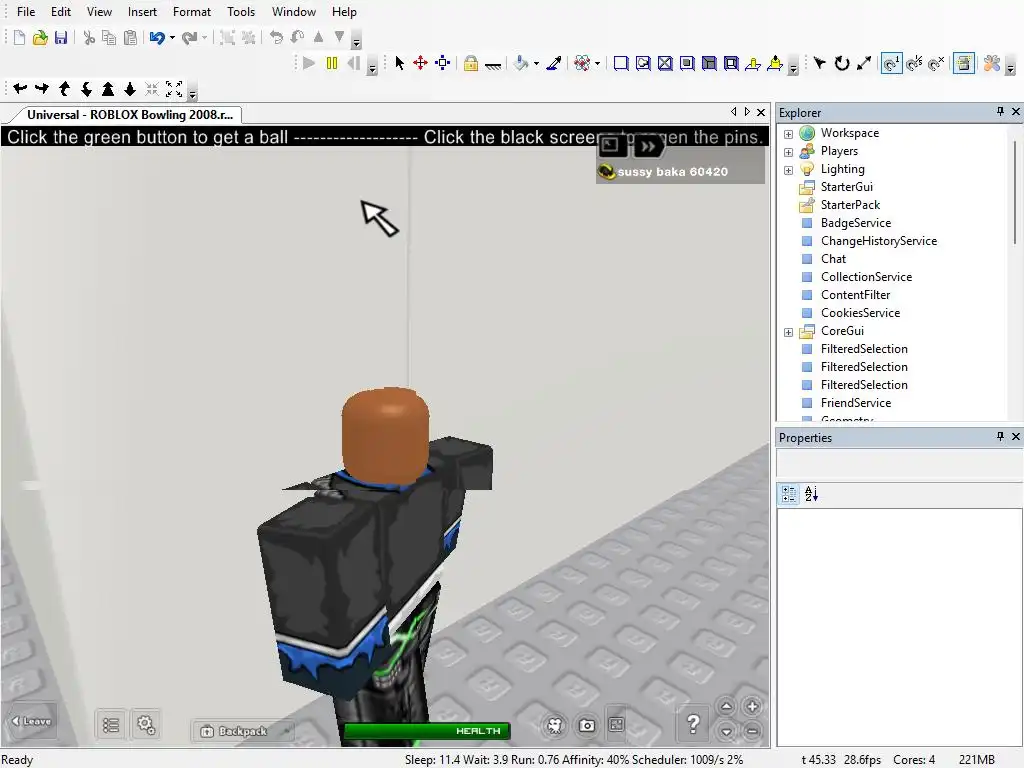Toggle the Anchor tool icon
1024x768 pixels.
point(493,65)
